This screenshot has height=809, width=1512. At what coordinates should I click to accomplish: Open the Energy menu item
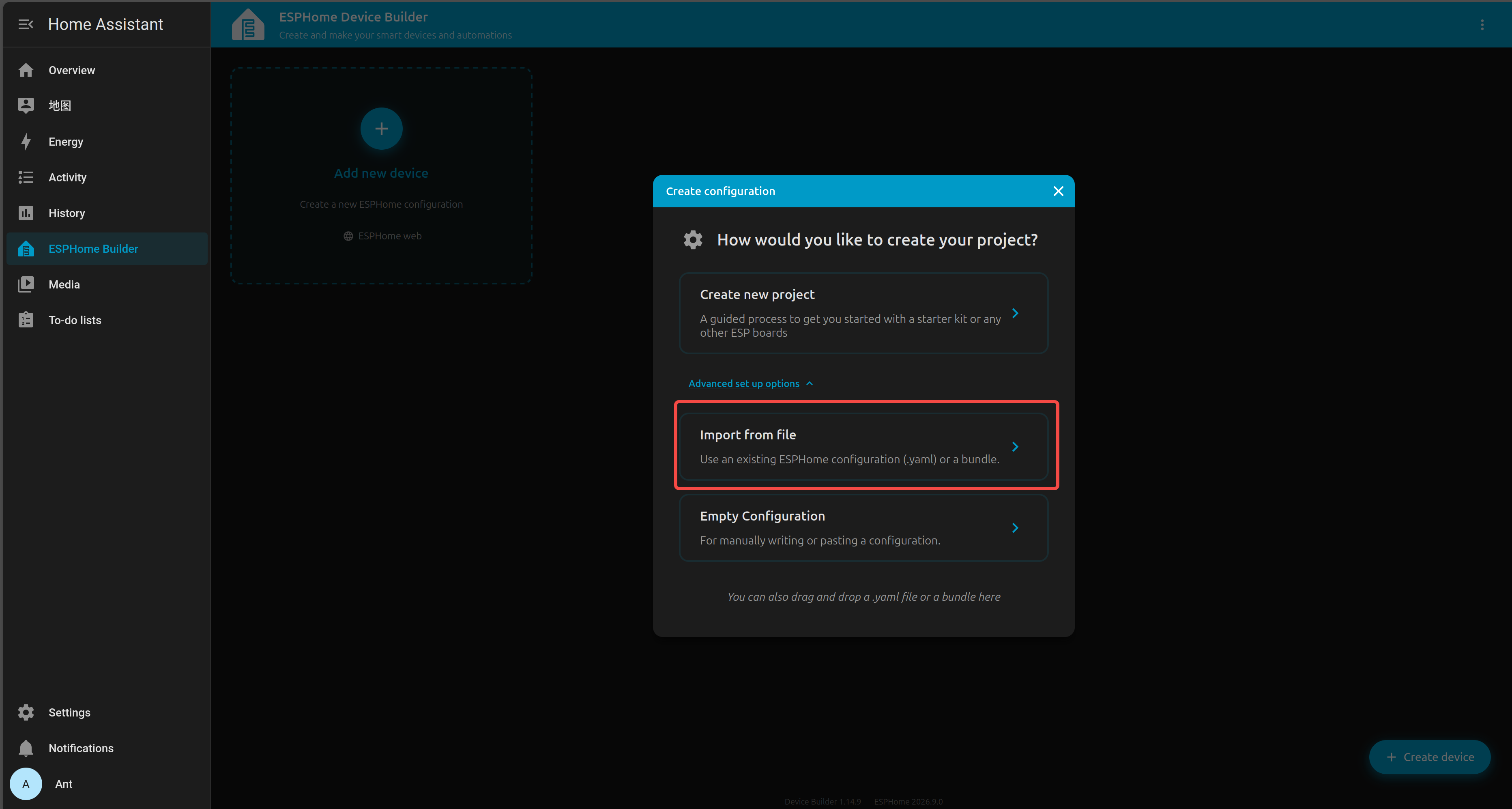[x=107, y=142]
